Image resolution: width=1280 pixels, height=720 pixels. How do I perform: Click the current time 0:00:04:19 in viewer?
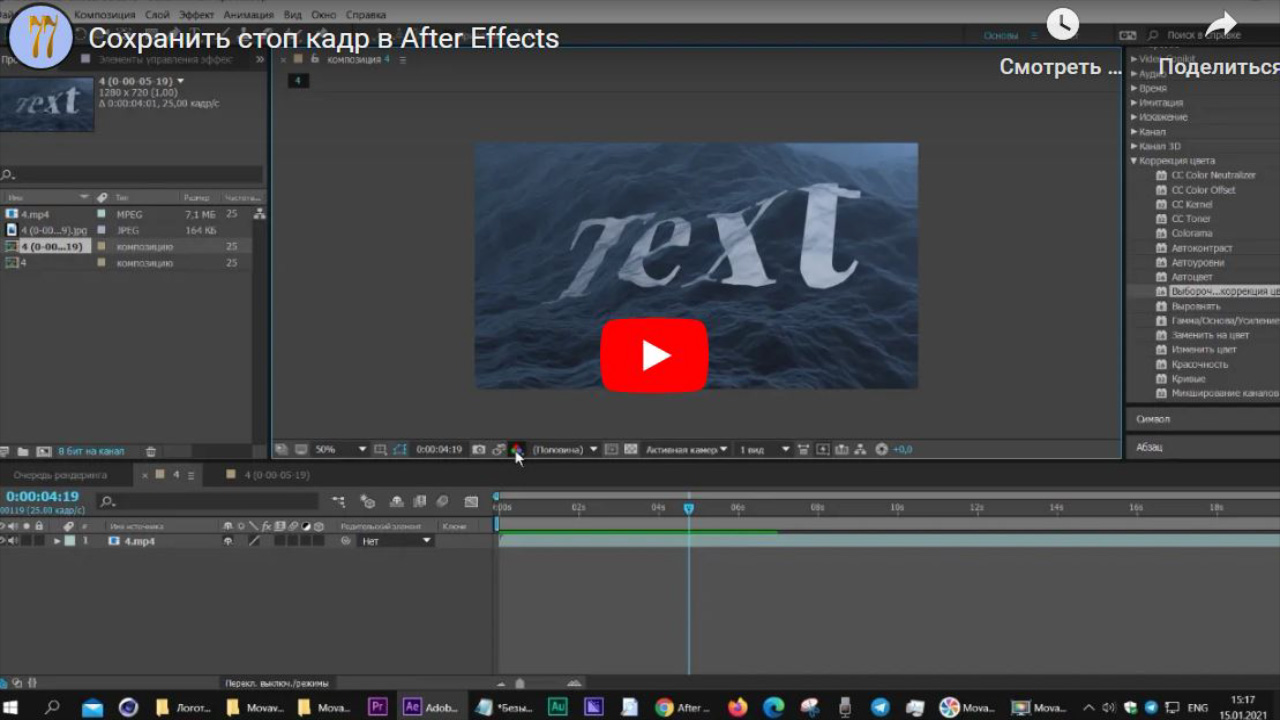(x=439, y=450)
